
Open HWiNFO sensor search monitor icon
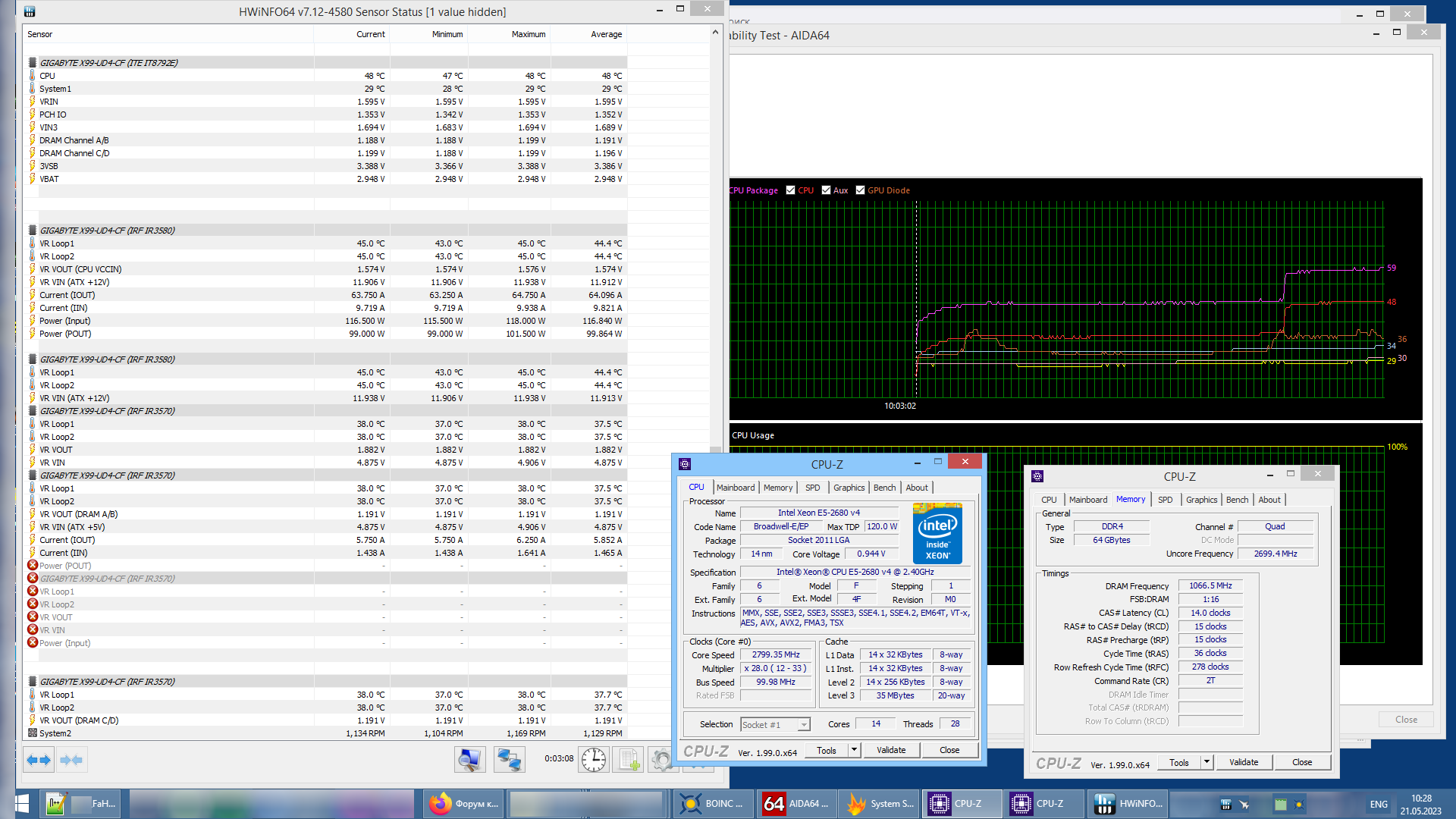click(469, 759)
